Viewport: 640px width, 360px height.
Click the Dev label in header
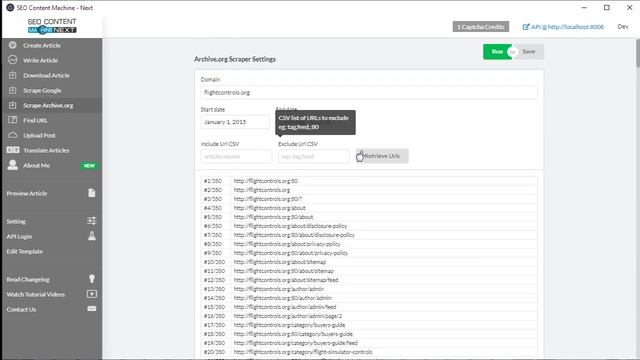pyautogui.click(x=623, y=27)
